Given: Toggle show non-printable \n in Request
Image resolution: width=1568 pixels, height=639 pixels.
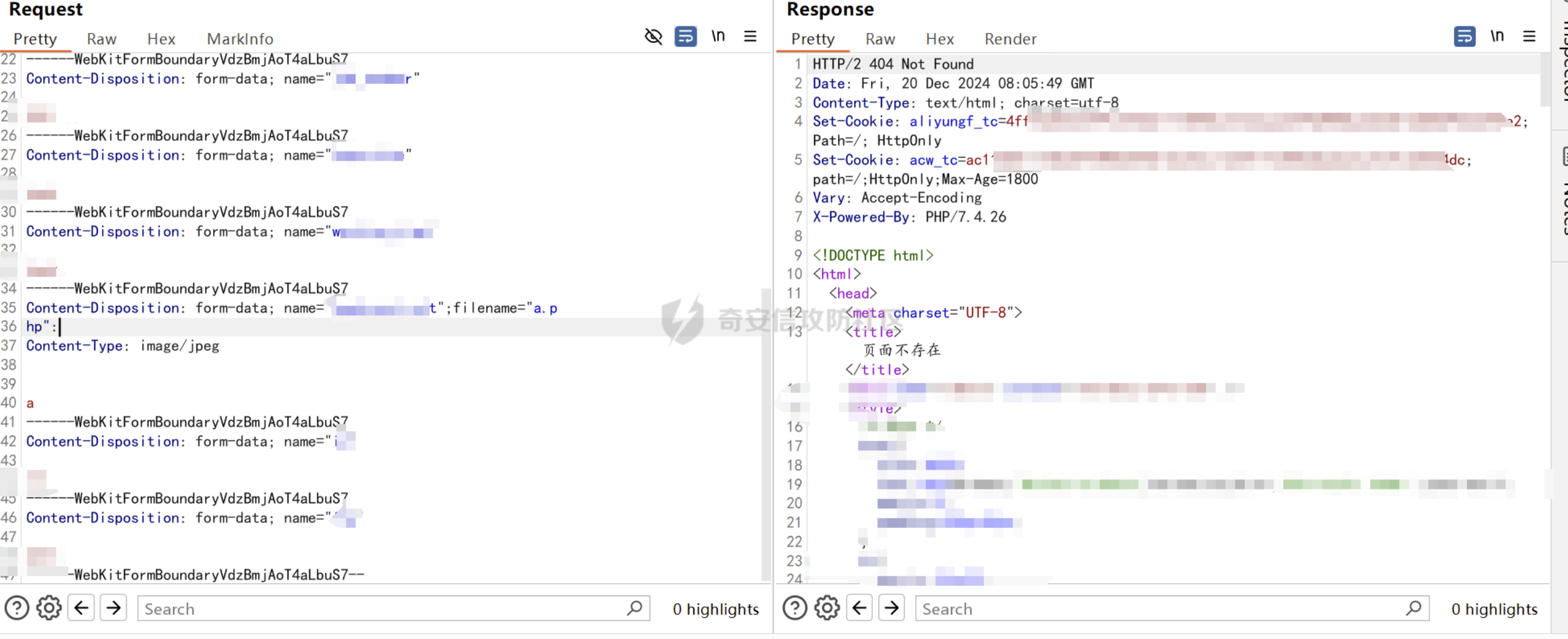Looking at the screenshot, I should [718, 37].
